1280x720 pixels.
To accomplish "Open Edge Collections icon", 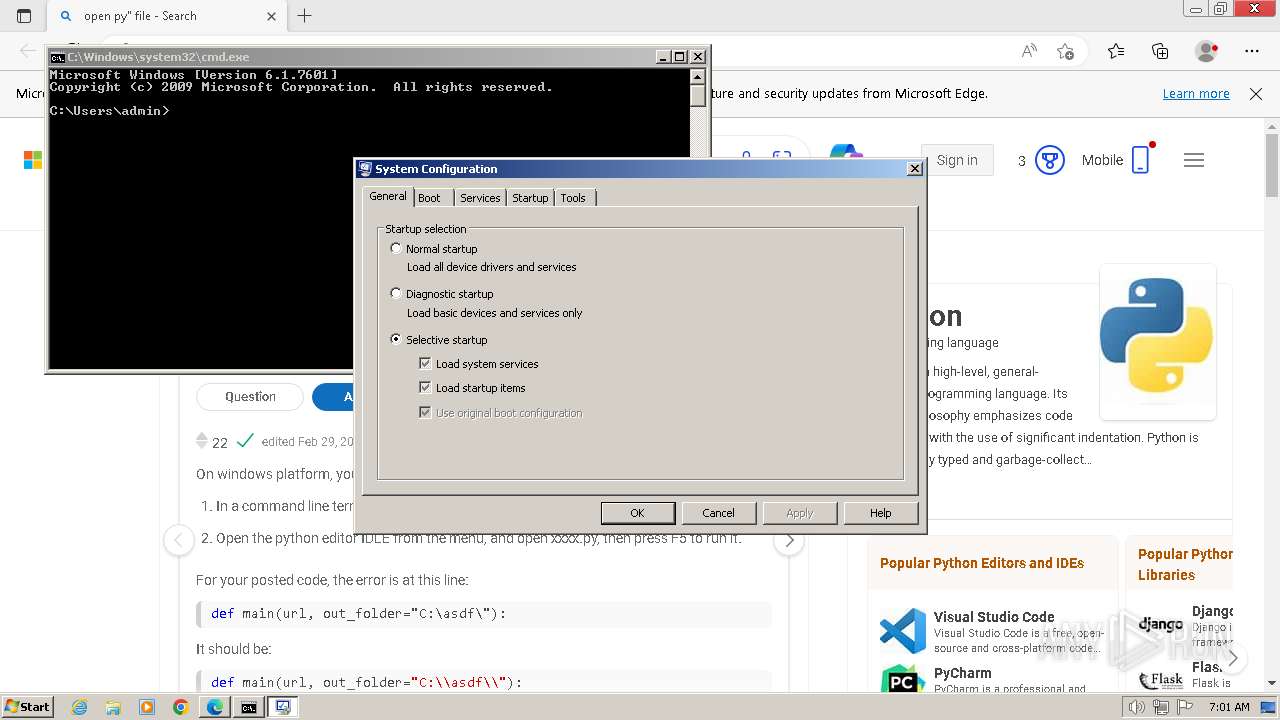I will click(x=1160, y=51).
